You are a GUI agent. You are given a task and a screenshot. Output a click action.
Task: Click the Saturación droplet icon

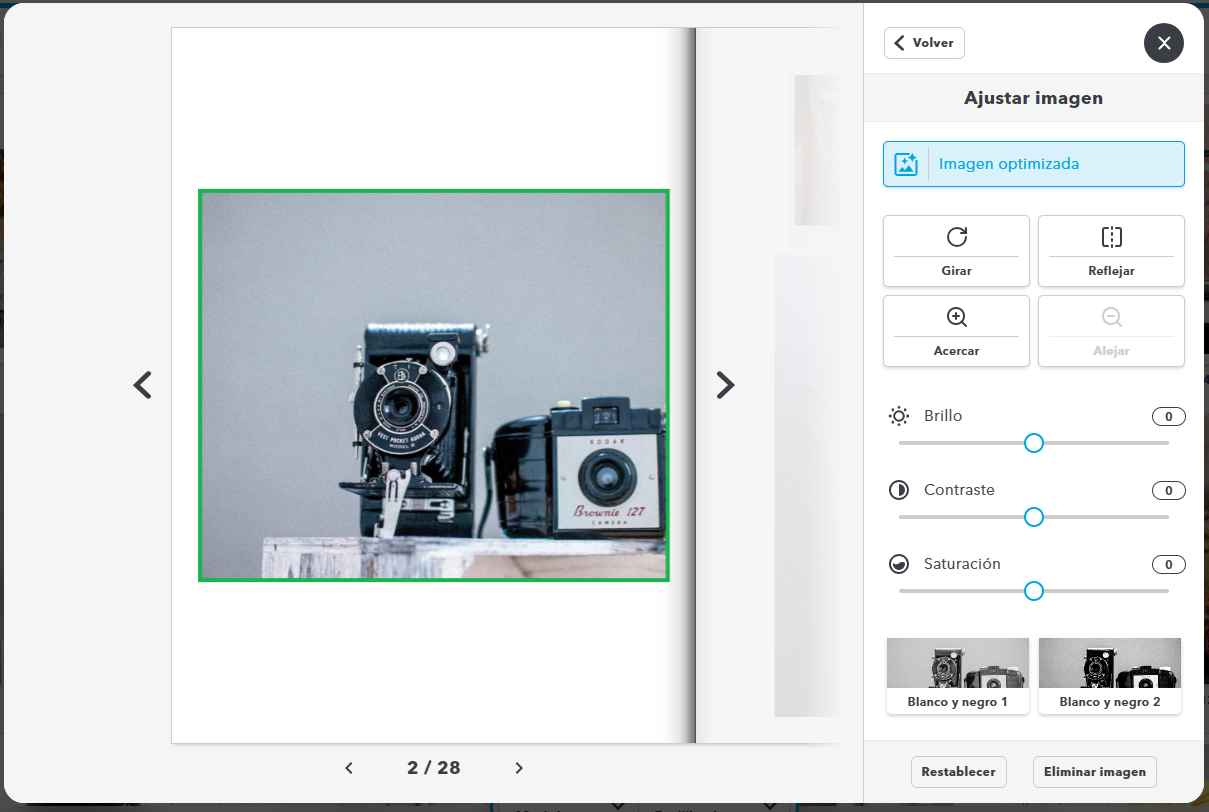point(898,563)
